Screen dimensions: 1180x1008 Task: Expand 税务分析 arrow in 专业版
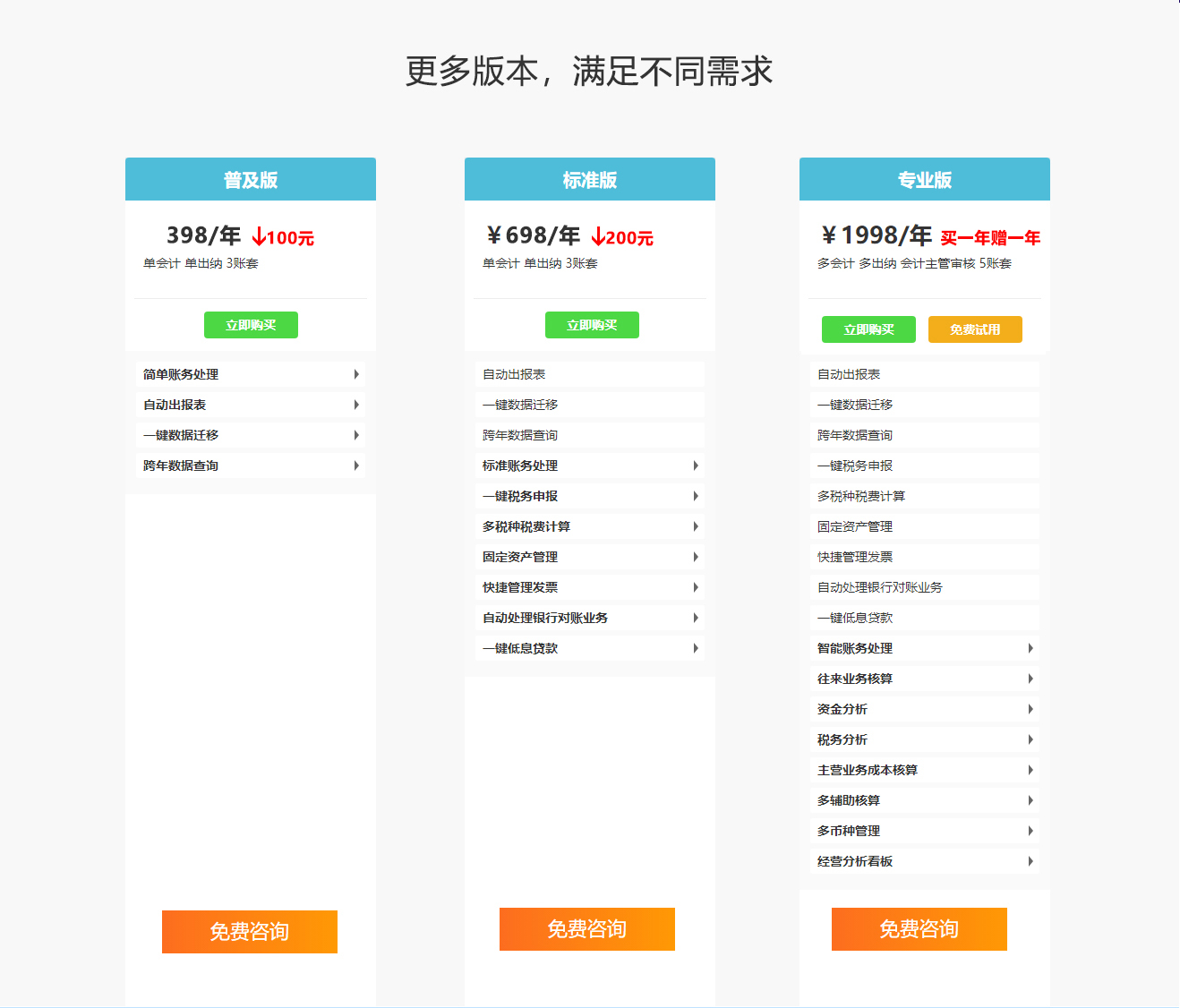pos(1030,739)
